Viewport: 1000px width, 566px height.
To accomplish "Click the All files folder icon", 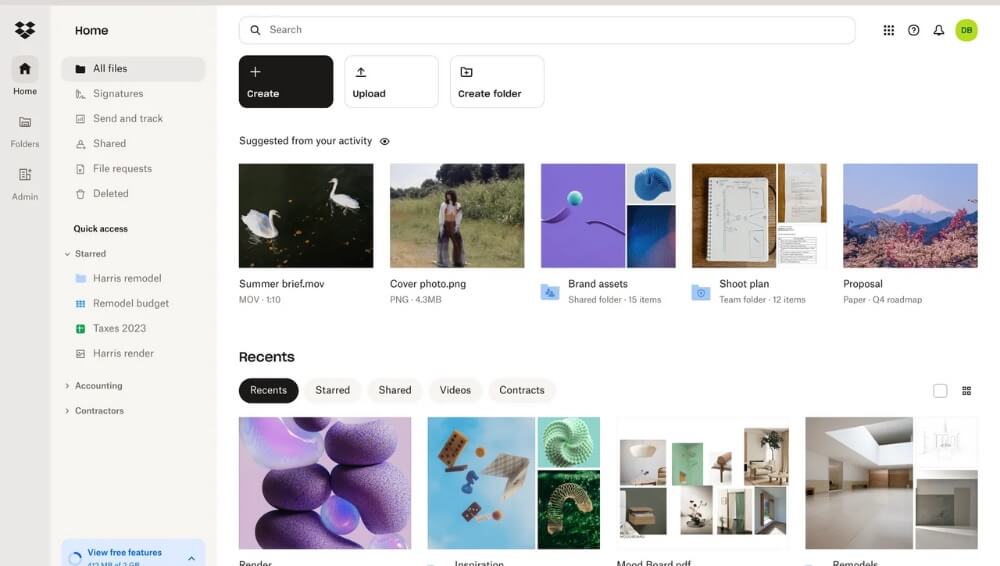I will click(x=80, y=69).
